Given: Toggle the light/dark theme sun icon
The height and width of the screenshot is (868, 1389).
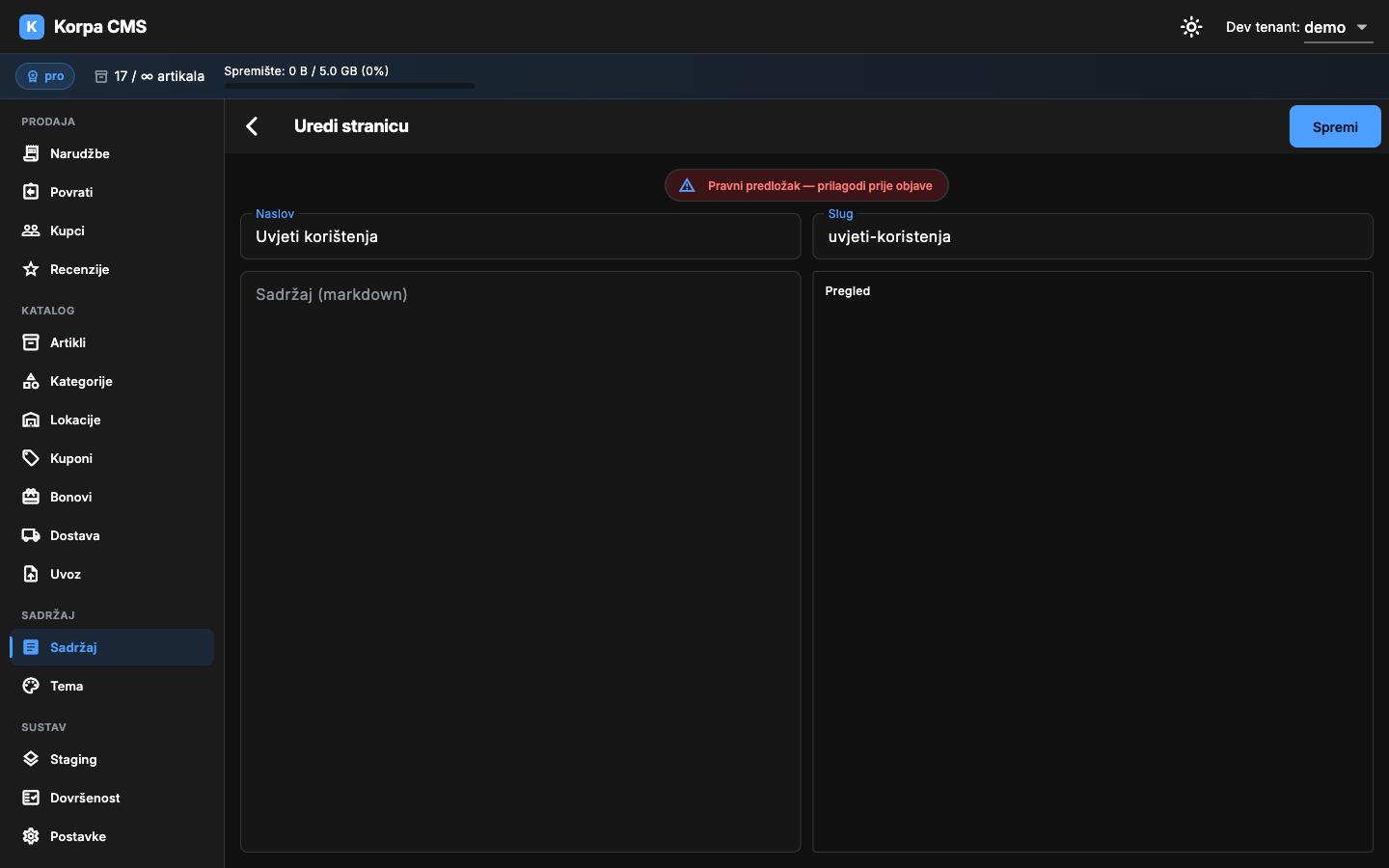Looking at the screenshot, I should [x=1191, y=27].
